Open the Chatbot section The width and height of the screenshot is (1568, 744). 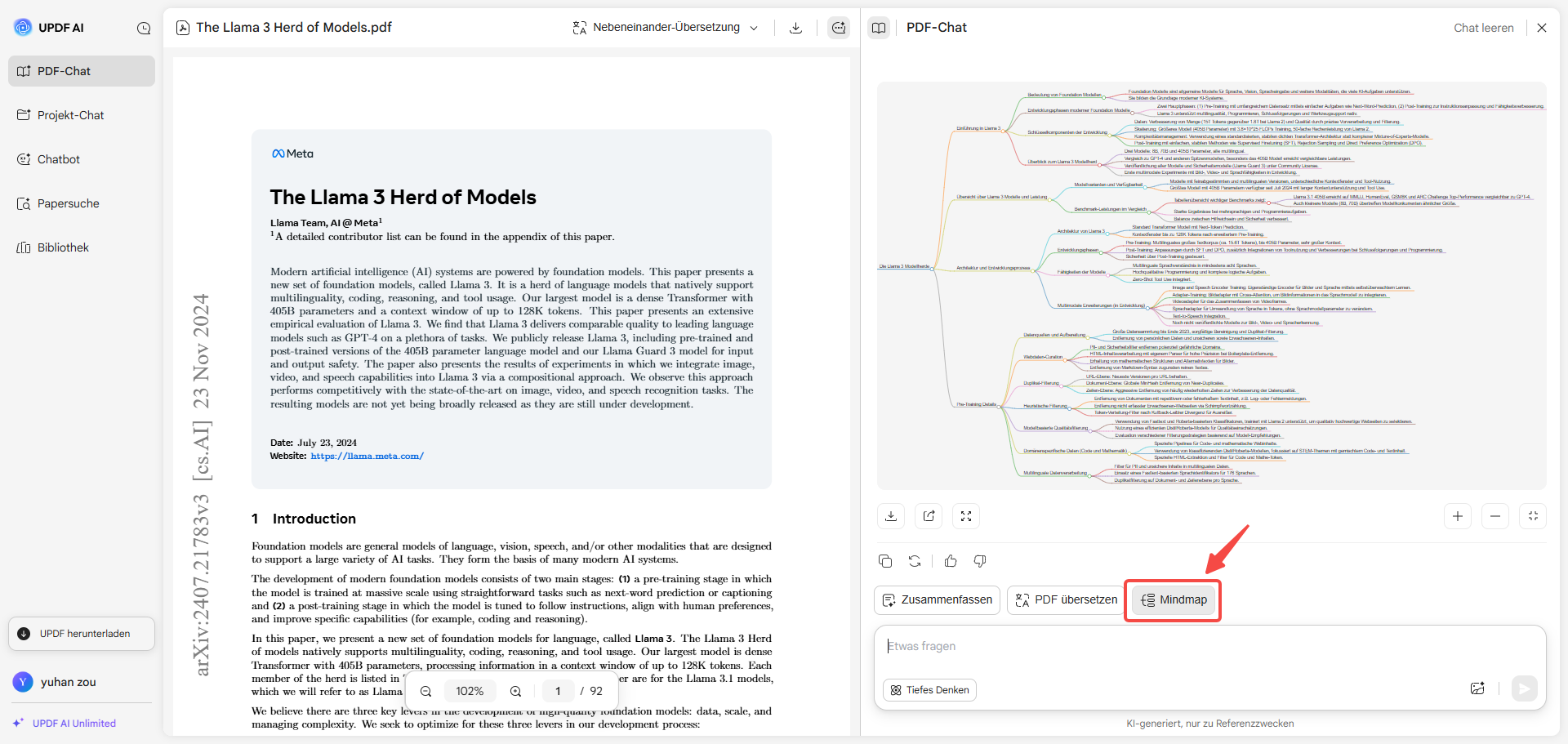tap(82, 159)
